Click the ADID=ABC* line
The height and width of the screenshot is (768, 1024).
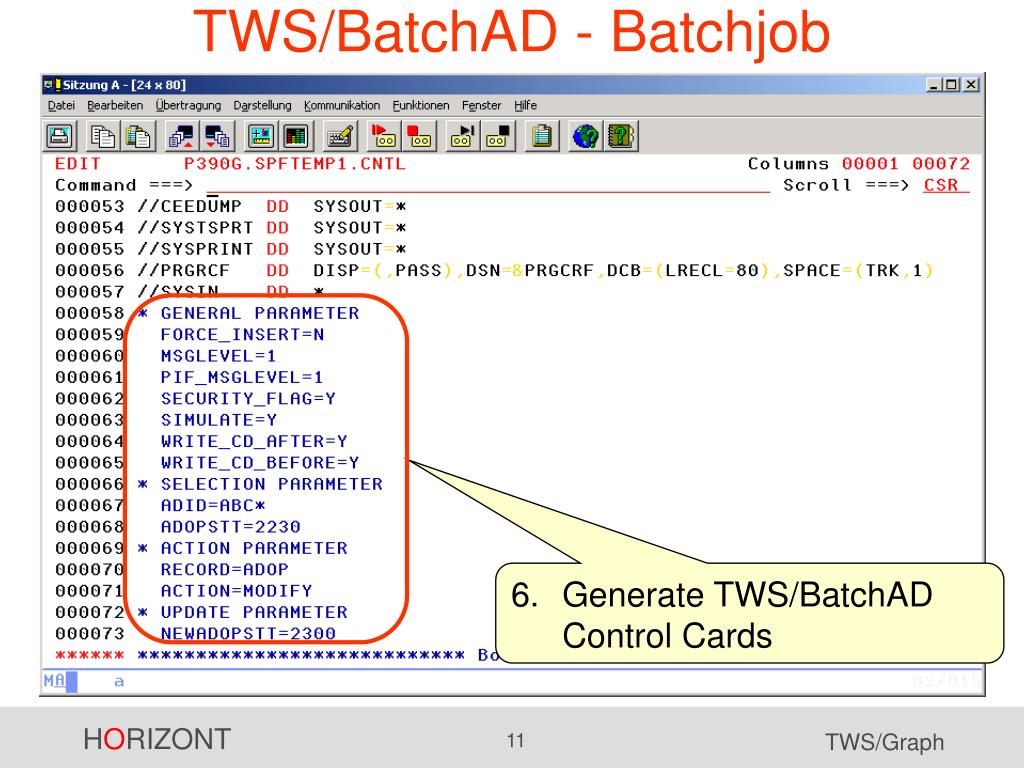pyautogui.click(x=213, y=505)
